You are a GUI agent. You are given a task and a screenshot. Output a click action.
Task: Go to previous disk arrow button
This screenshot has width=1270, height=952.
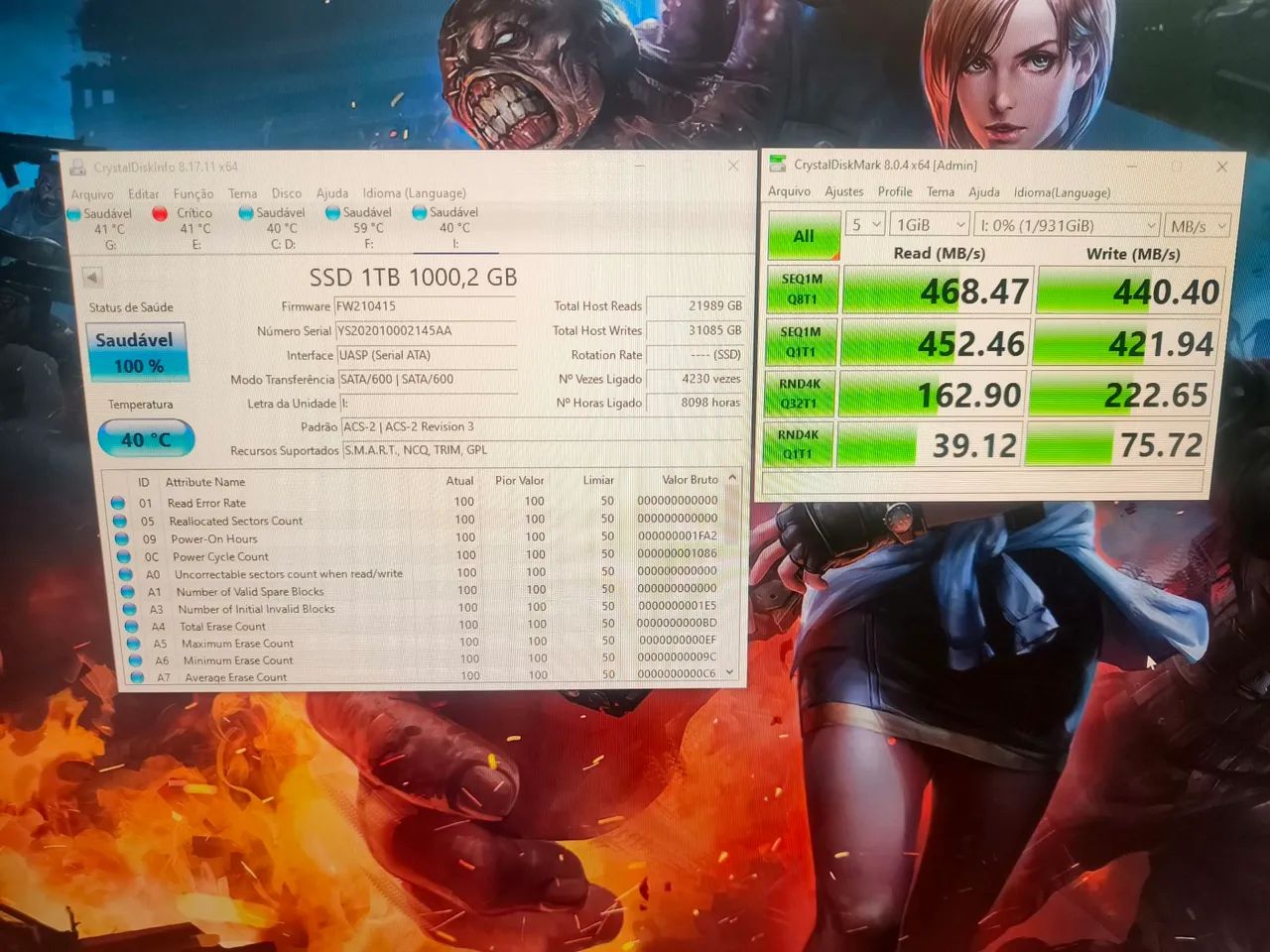click(x=92, y=278)
